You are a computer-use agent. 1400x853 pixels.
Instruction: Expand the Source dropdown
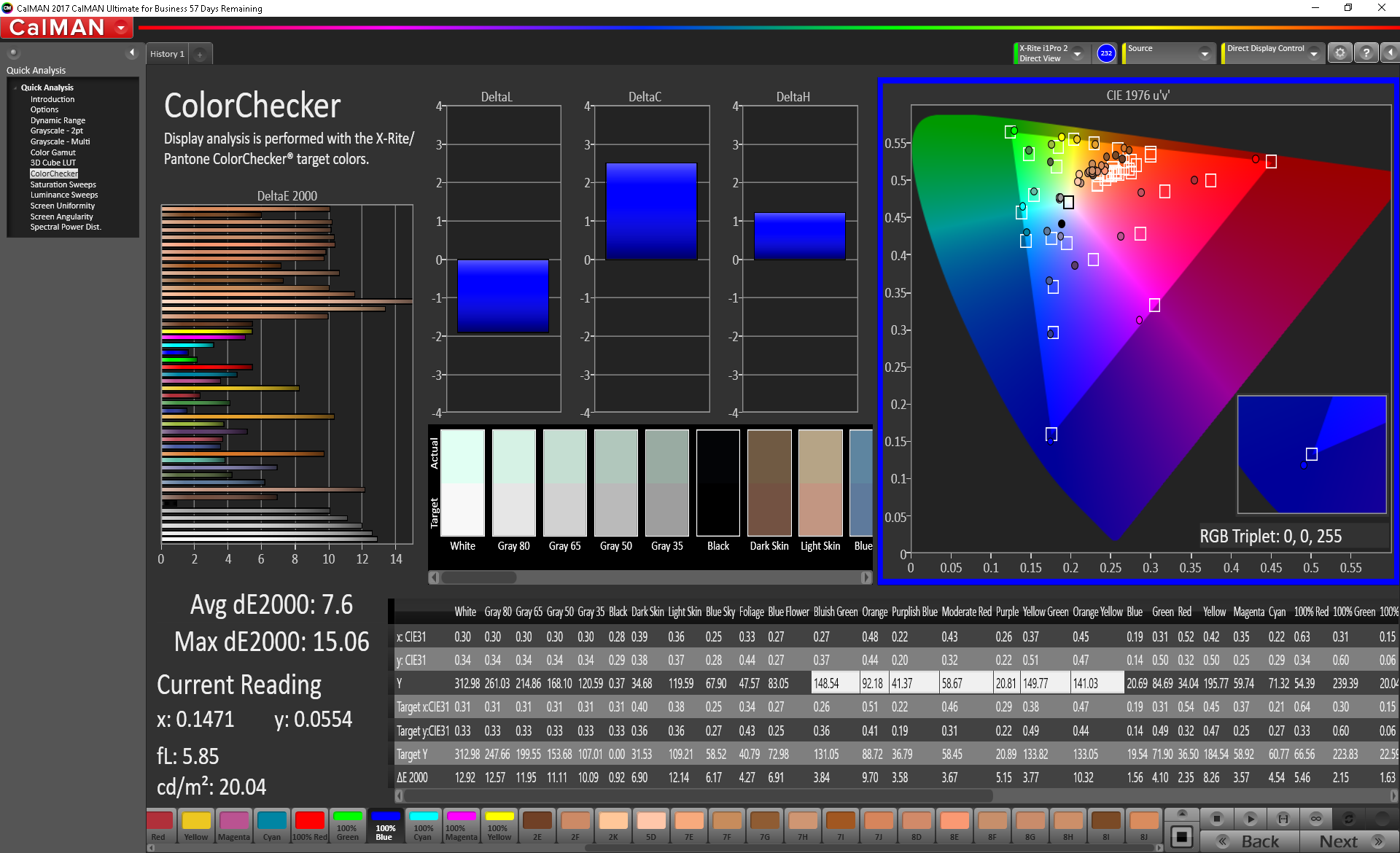click(1205, 54)
